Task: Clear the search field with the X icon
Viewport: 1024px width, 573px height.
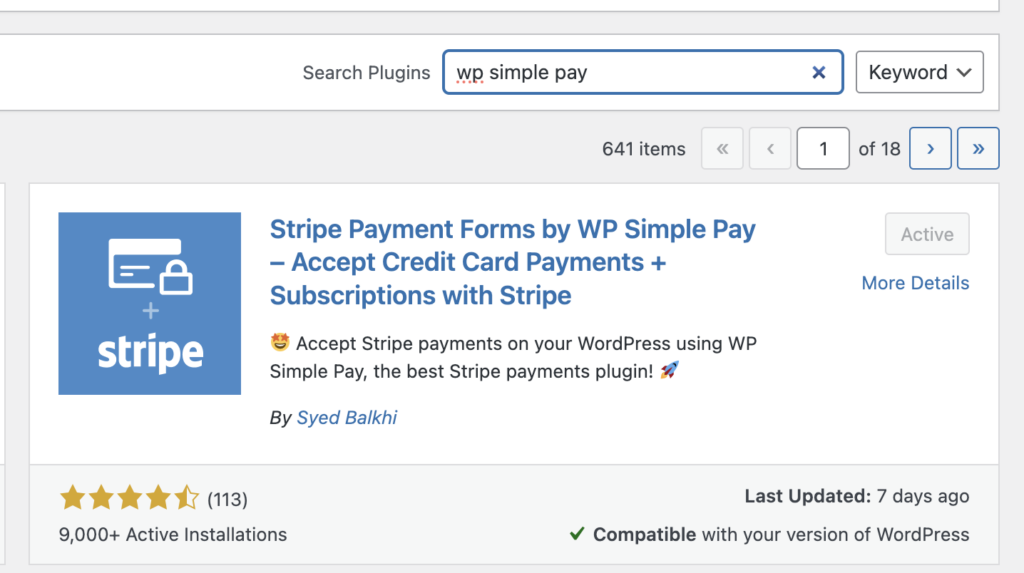Action: [818, 72]
